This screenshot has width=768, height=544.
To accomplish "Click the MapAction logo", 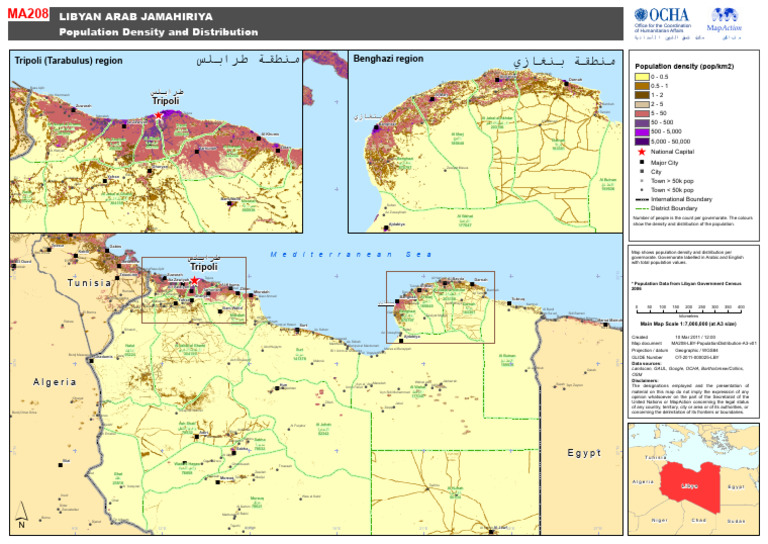I will pyautogui.click(x=729, y=22).
